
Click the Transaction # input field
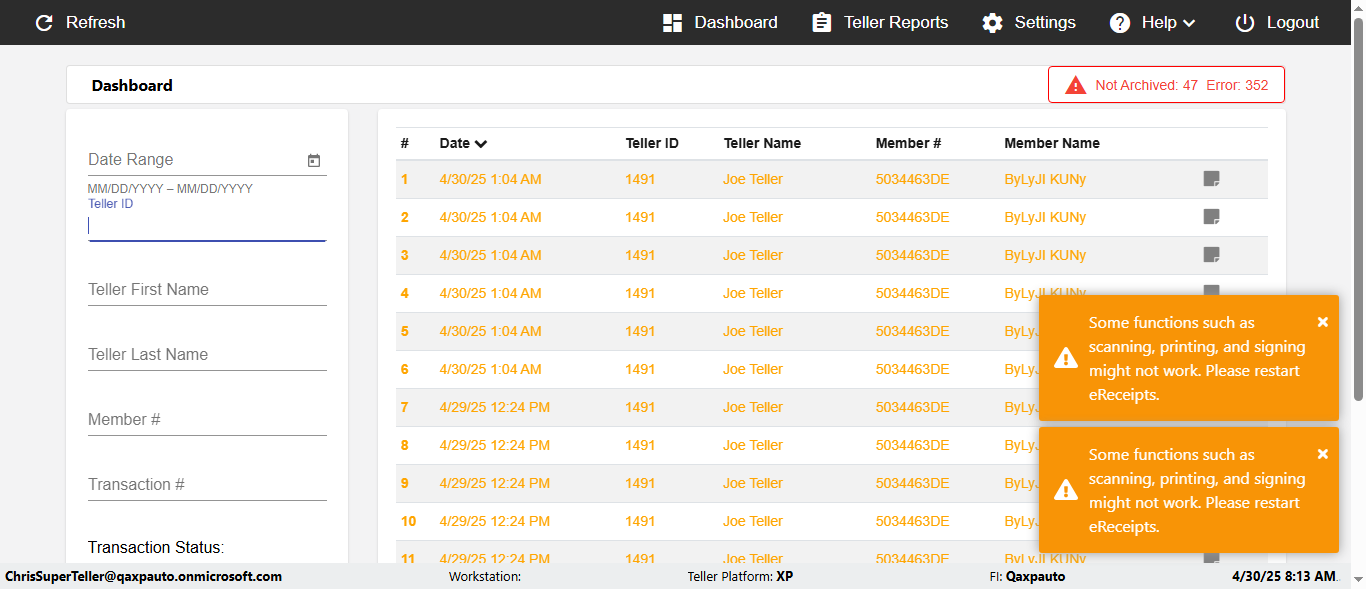(x=207, y=485)
